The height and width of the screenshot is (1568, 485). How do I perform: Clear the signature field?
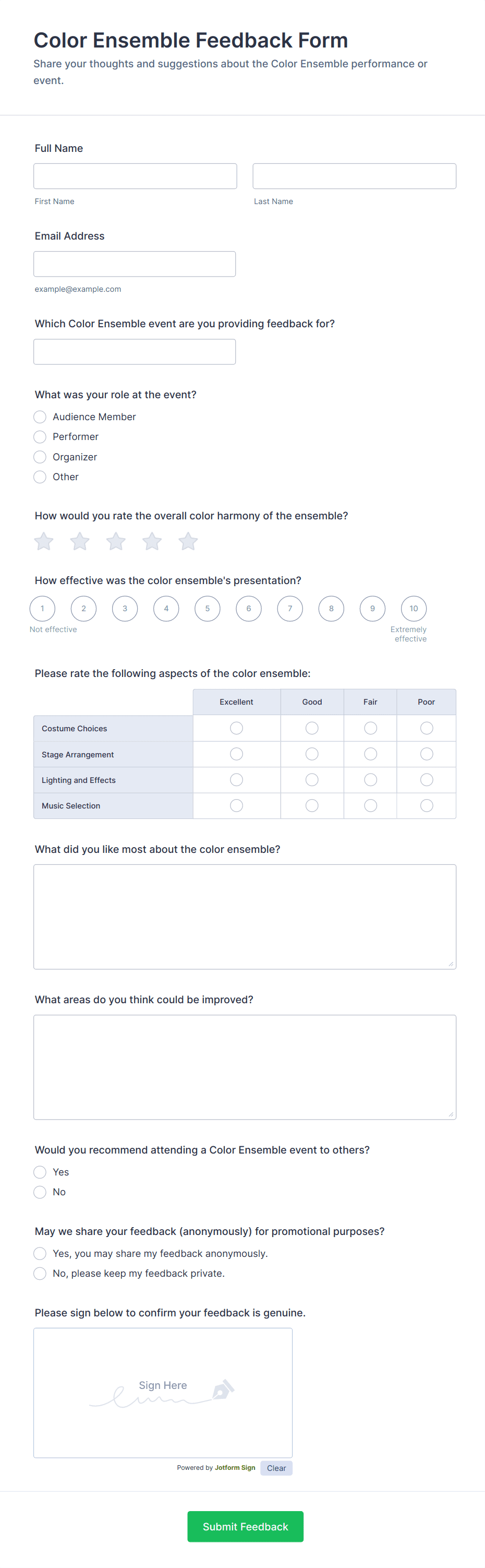(276, 1468)
